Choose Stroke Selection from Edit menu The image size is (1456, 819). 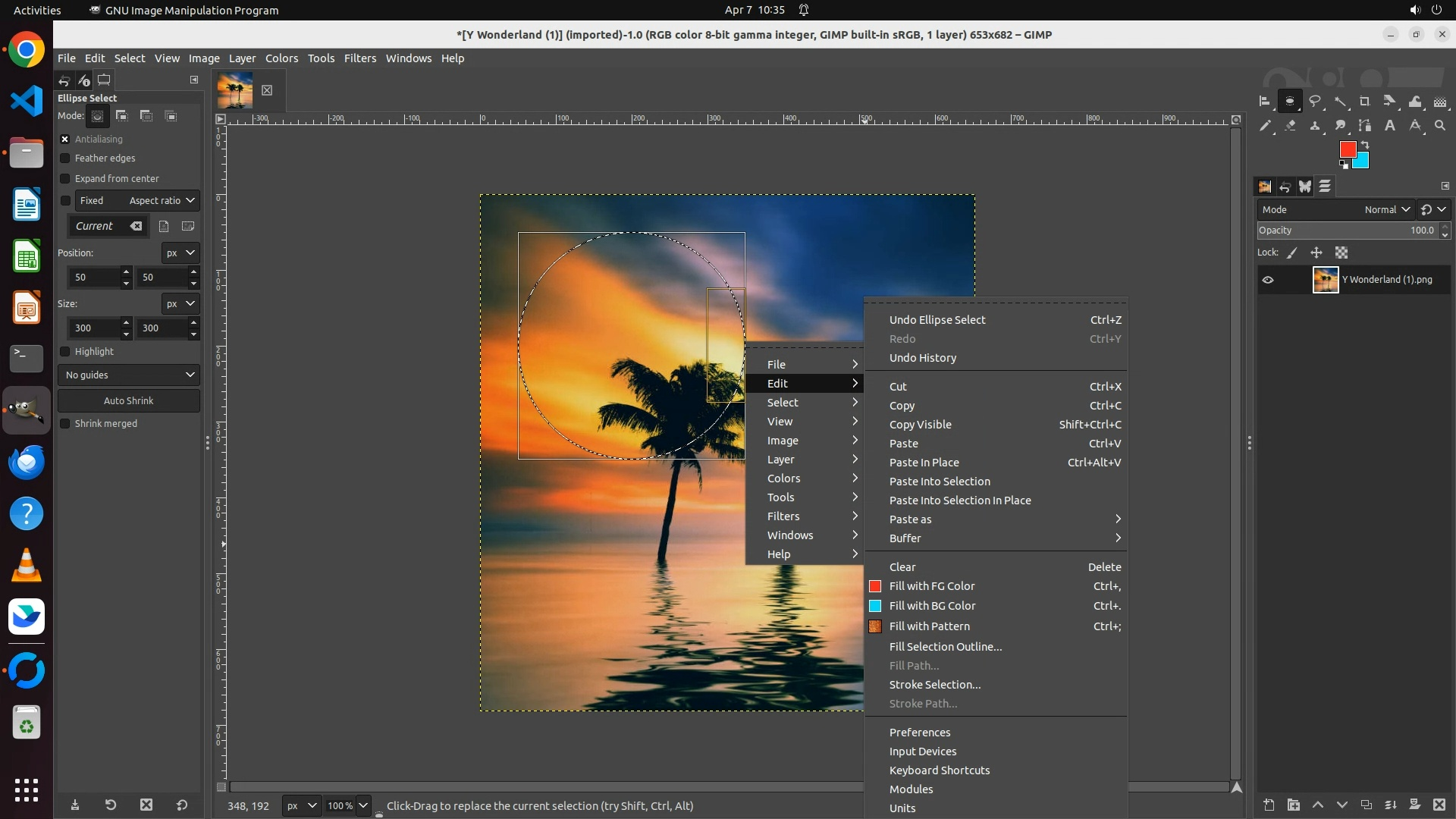[x=934, y=685]
